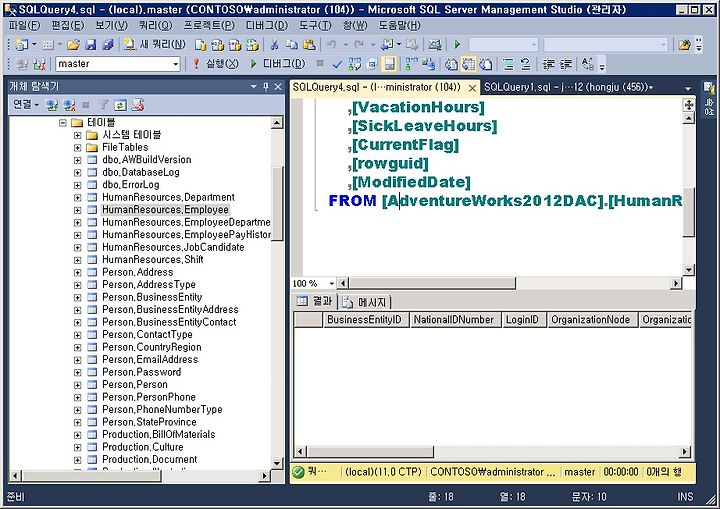The width and height of the screenshot is (720, 509).
Task: Click the Copy icon in toolbar
Action: [x=292, y=45]
